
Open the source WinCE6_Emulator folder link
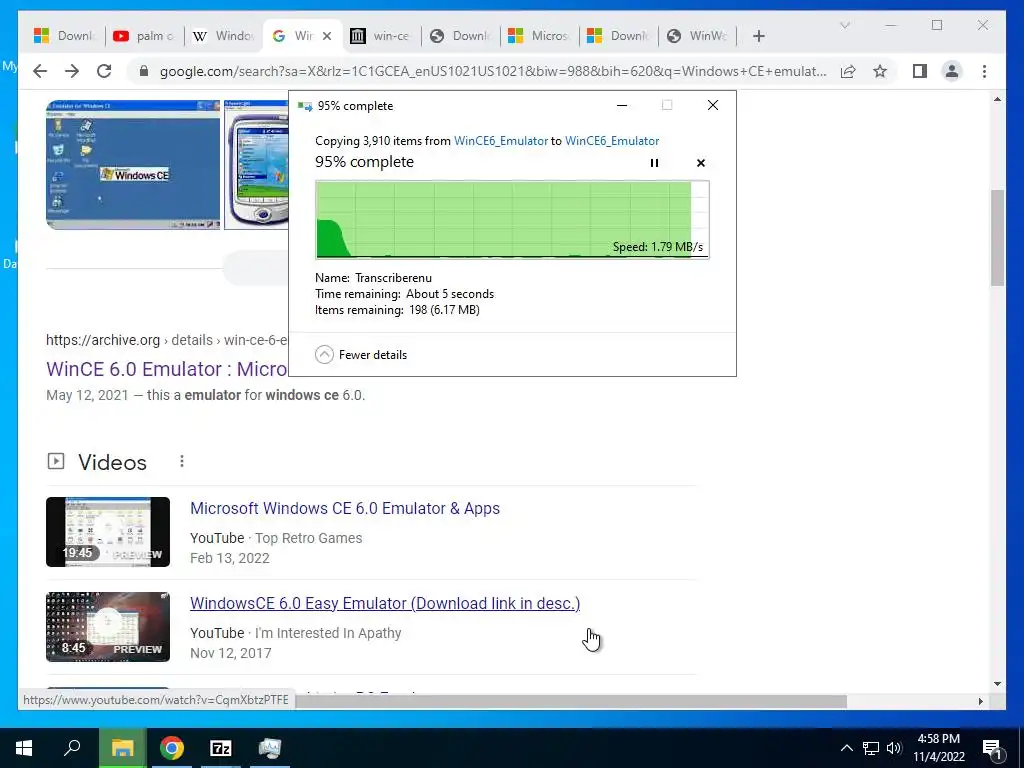tap(501, 141)
